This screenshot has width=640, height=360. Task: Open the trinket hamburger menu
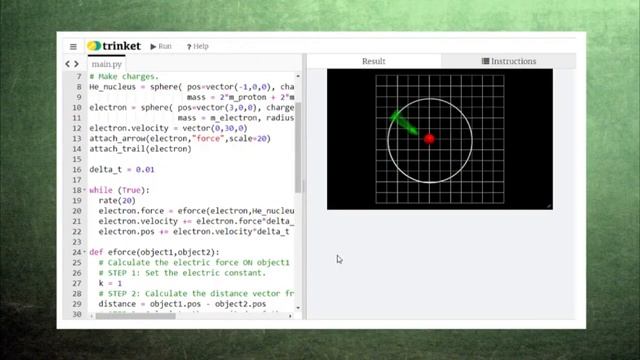pyautogui.click(x=73, y=47)
